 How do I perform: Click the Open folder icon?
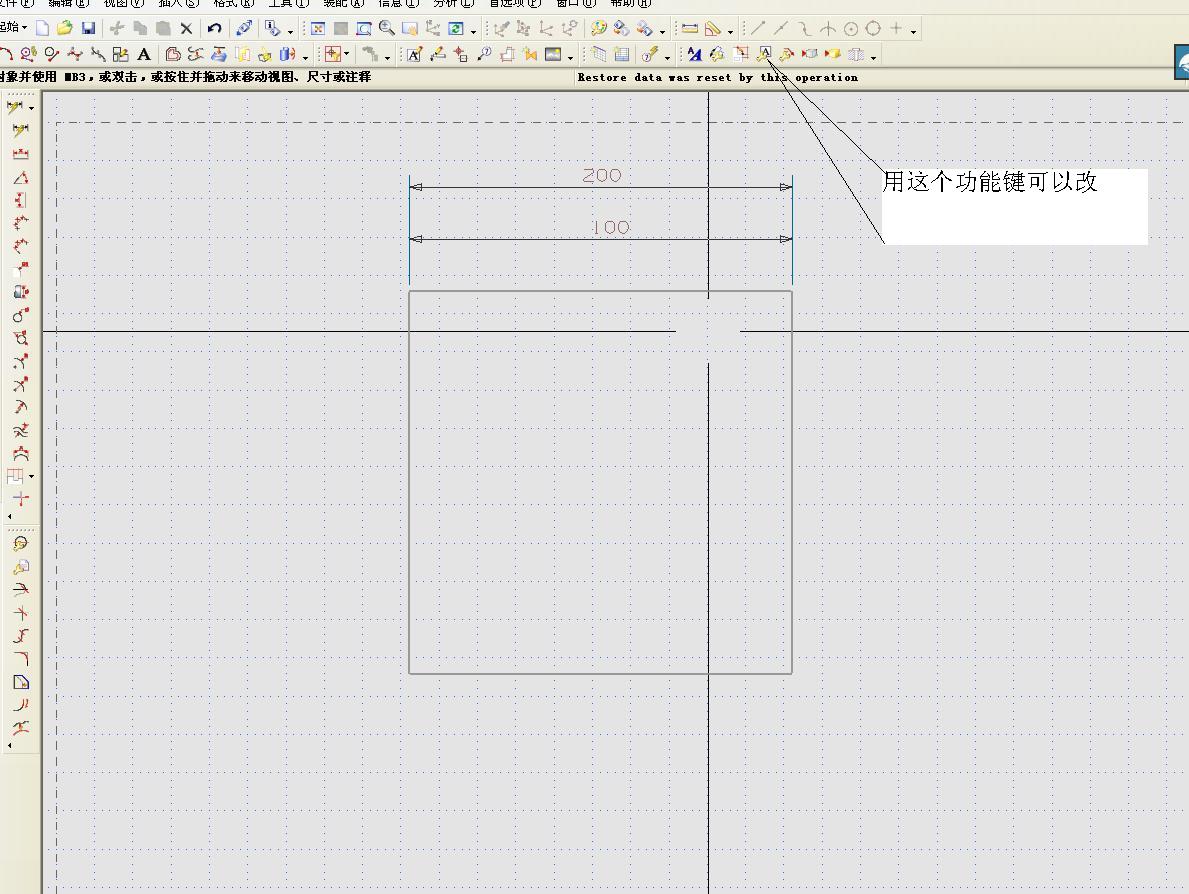click(x=64, y=29)
